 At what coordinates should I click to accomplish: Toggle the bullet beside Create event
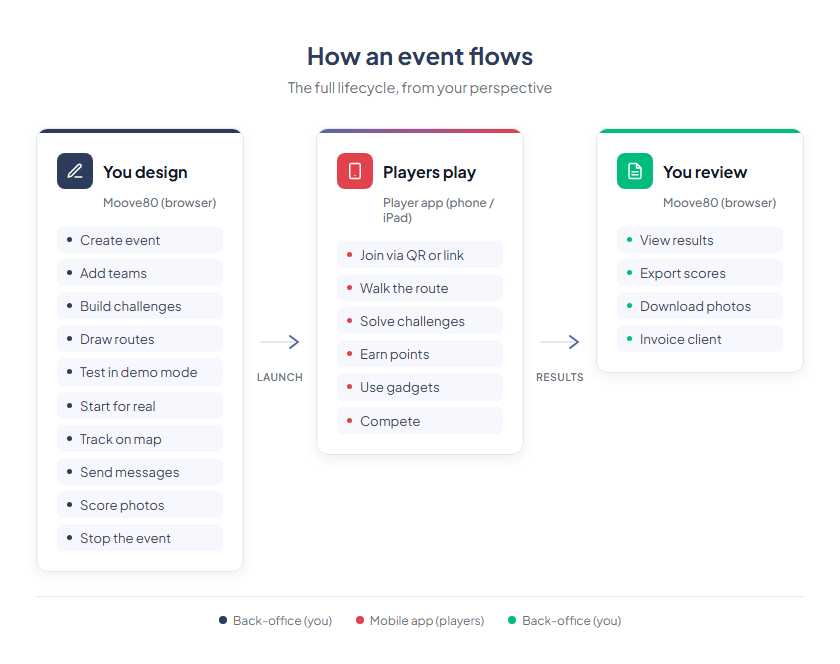[x=69, y=239]
